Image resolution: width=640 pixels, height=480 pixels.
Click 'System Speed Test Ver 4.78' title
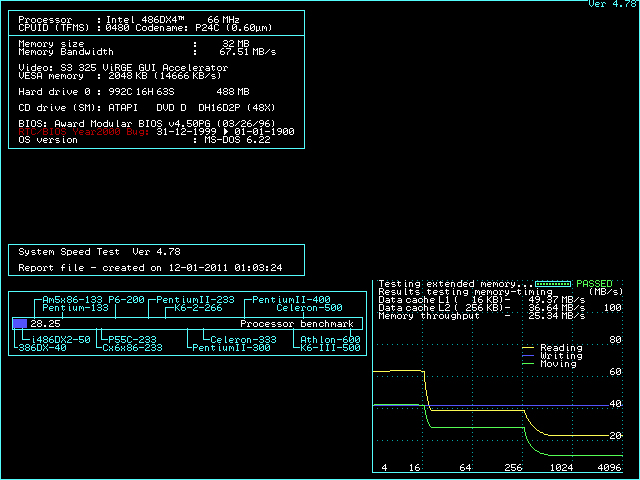pos(99,252)
